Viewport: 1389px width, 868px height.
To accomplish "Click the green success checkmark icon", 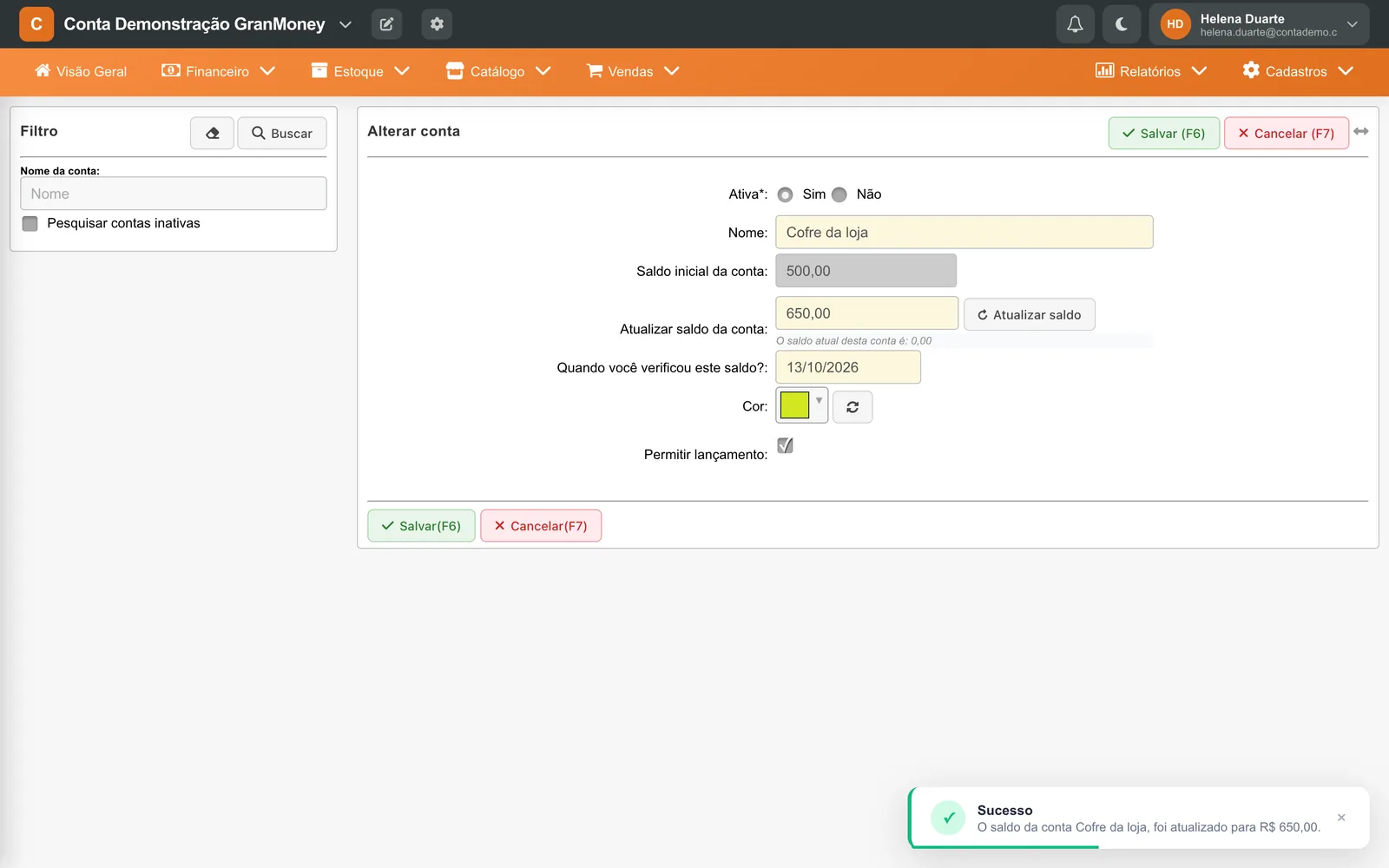I will [x=948, y=818].
